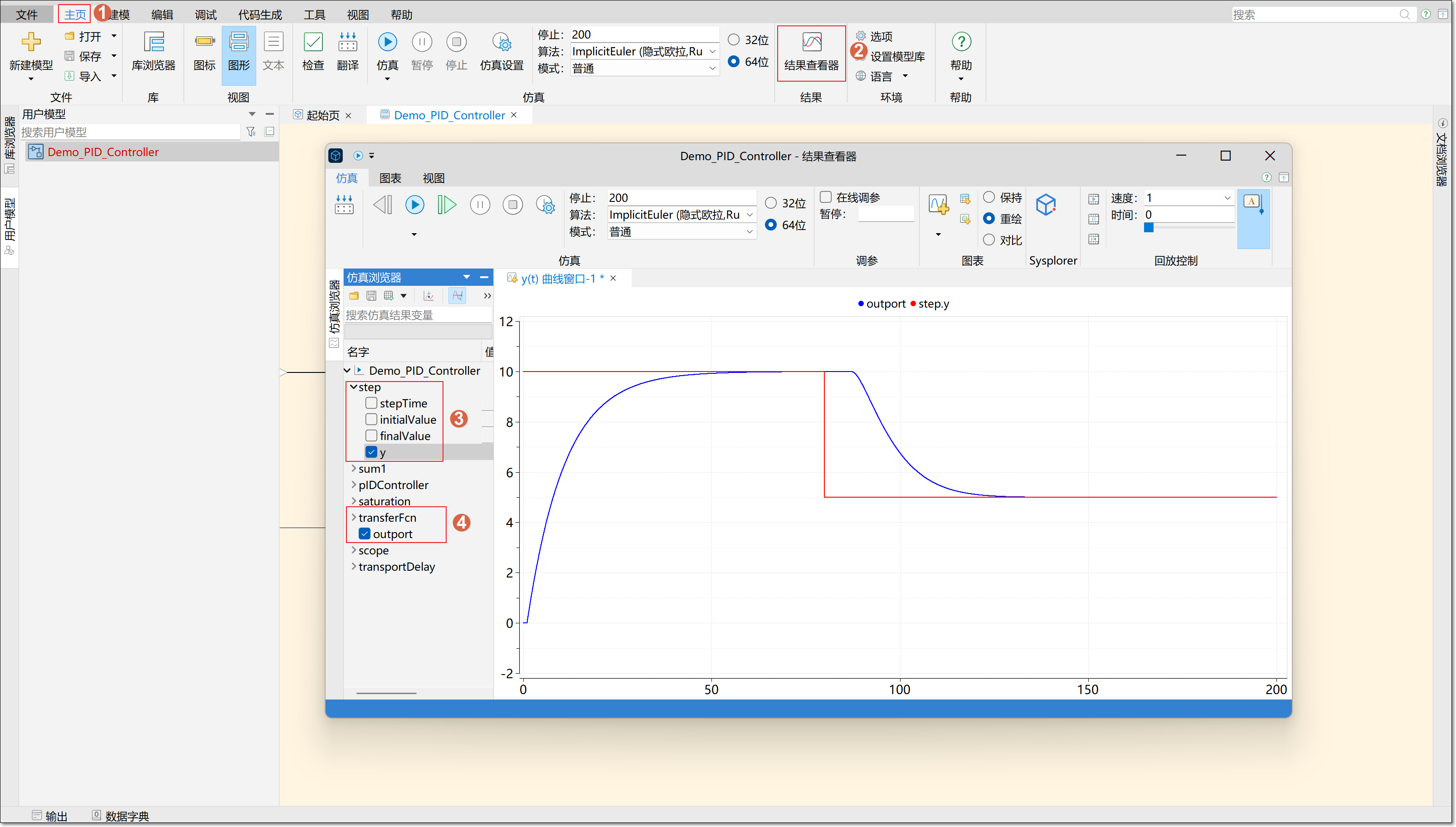Click the Sysplorer cube icon in viewer

pyautogui.click(x=1046, y=206)
